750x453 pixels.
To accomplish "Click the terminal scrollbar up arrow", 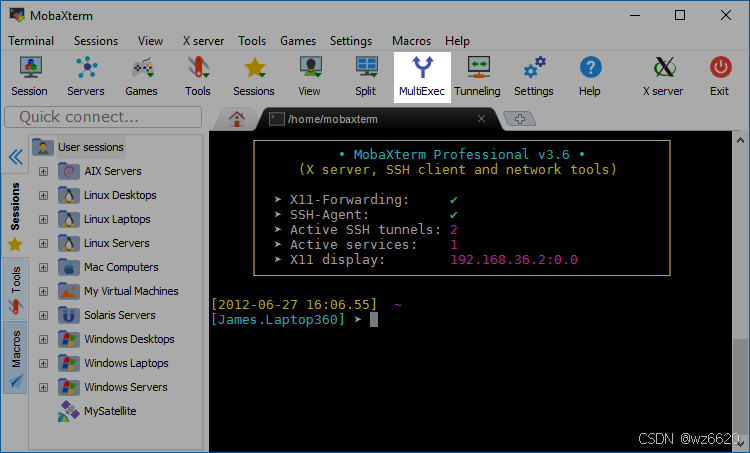I will click(x=740, y=140).
